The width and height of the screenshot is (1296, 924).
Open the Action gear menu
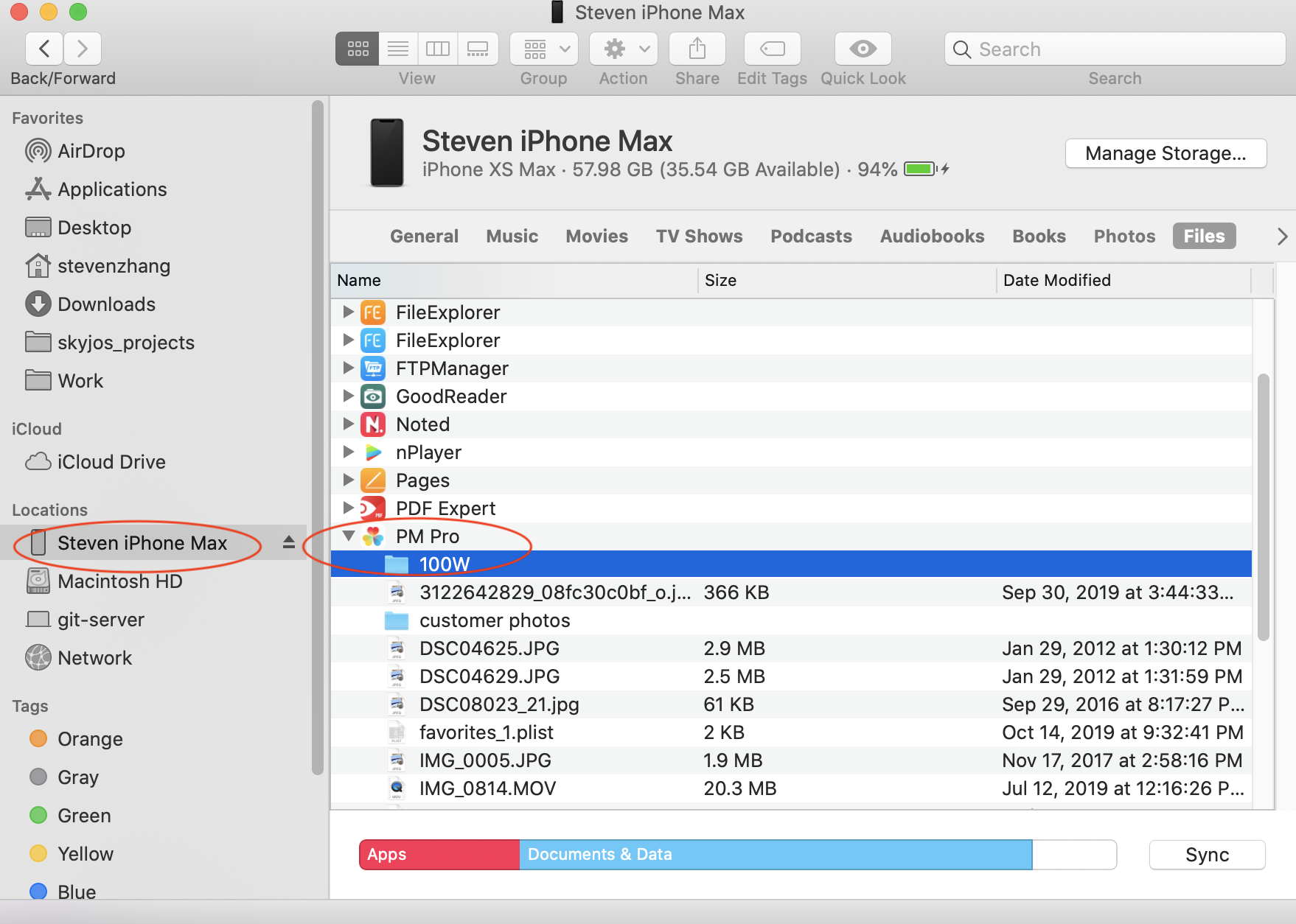pyautogui.click(x=624, y=49)
